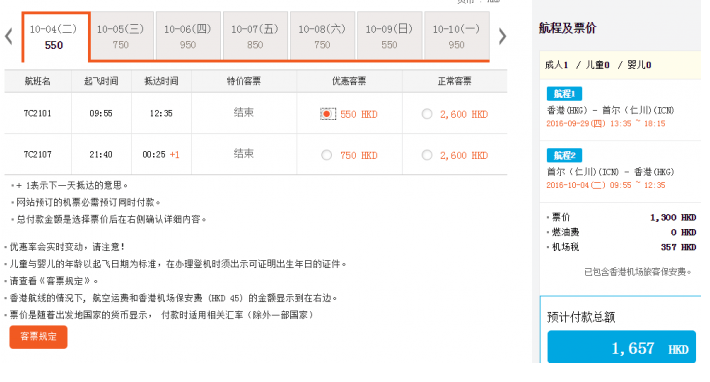Click departure time 09:55 in flight table

tap(101, 113)
